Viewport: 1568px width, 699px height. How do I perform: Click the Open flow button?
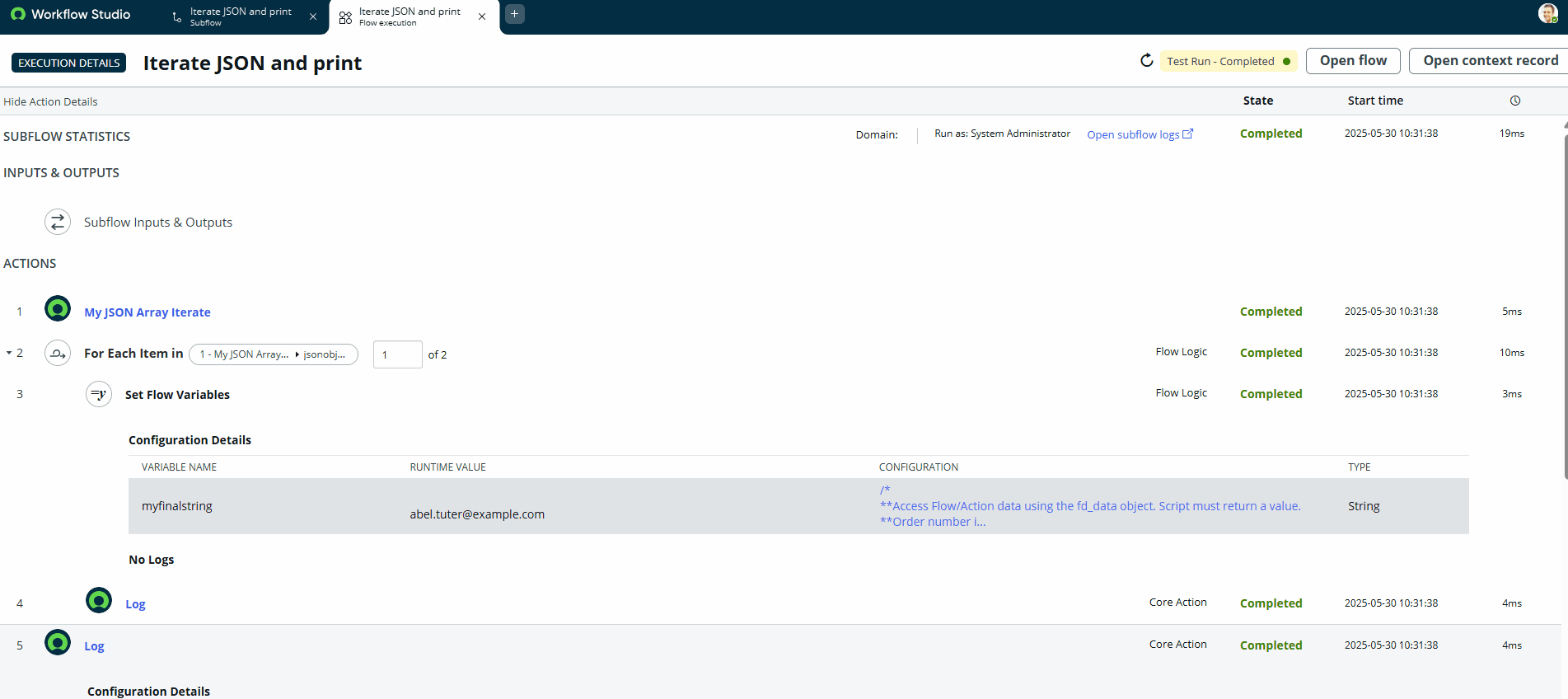pyautogui.click(x=1353, y=61)
